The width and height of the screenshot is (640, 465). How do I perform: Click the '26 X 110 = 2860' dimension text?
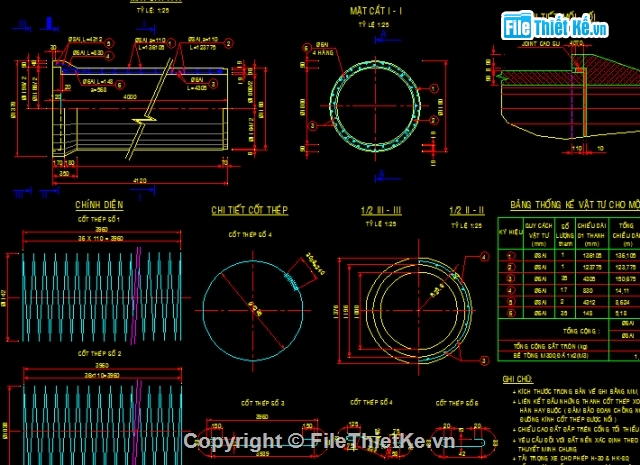click(100, 238)
